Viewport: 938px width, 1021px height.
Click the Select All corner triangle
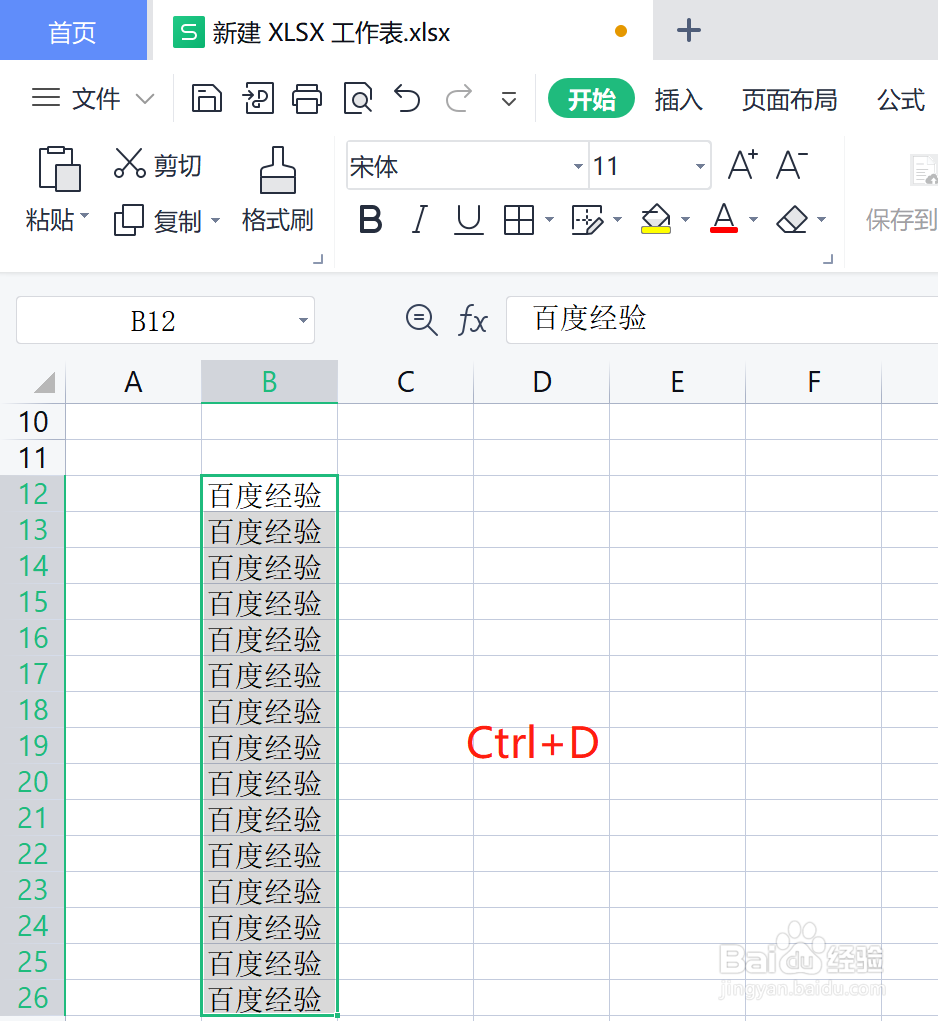tap(44, 382)
